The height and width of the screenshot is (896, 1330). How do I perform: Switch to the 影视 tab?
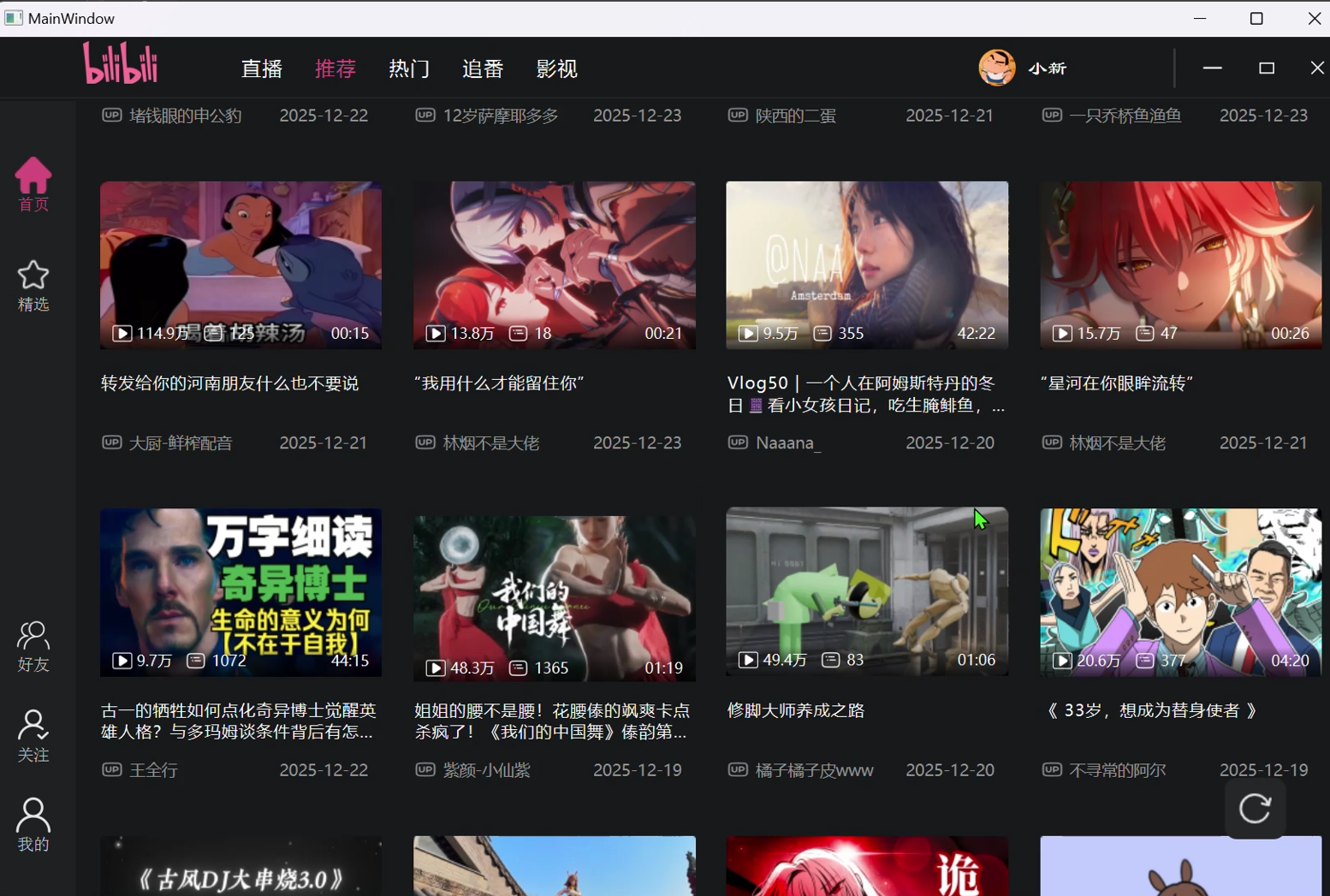[x=556, y=68]
